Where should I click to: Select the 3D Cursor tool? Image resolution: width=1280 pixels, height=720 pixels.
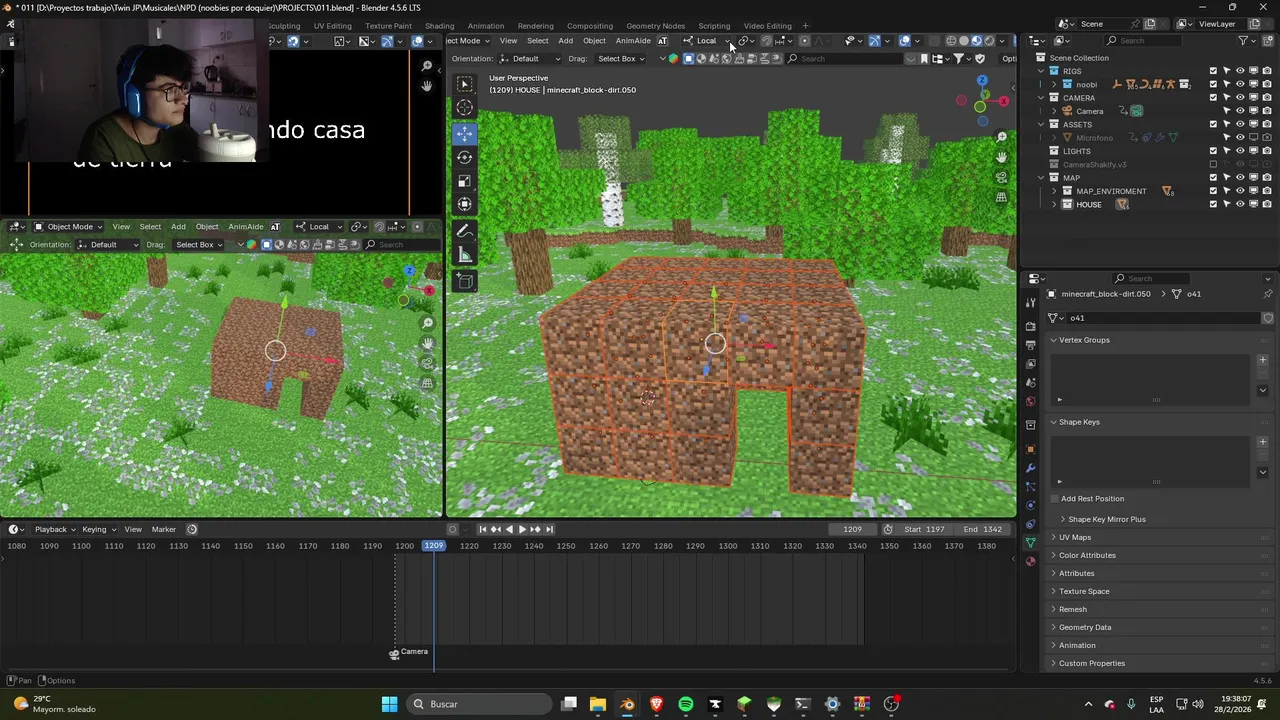pyautogui.click(x=465, y=108)
